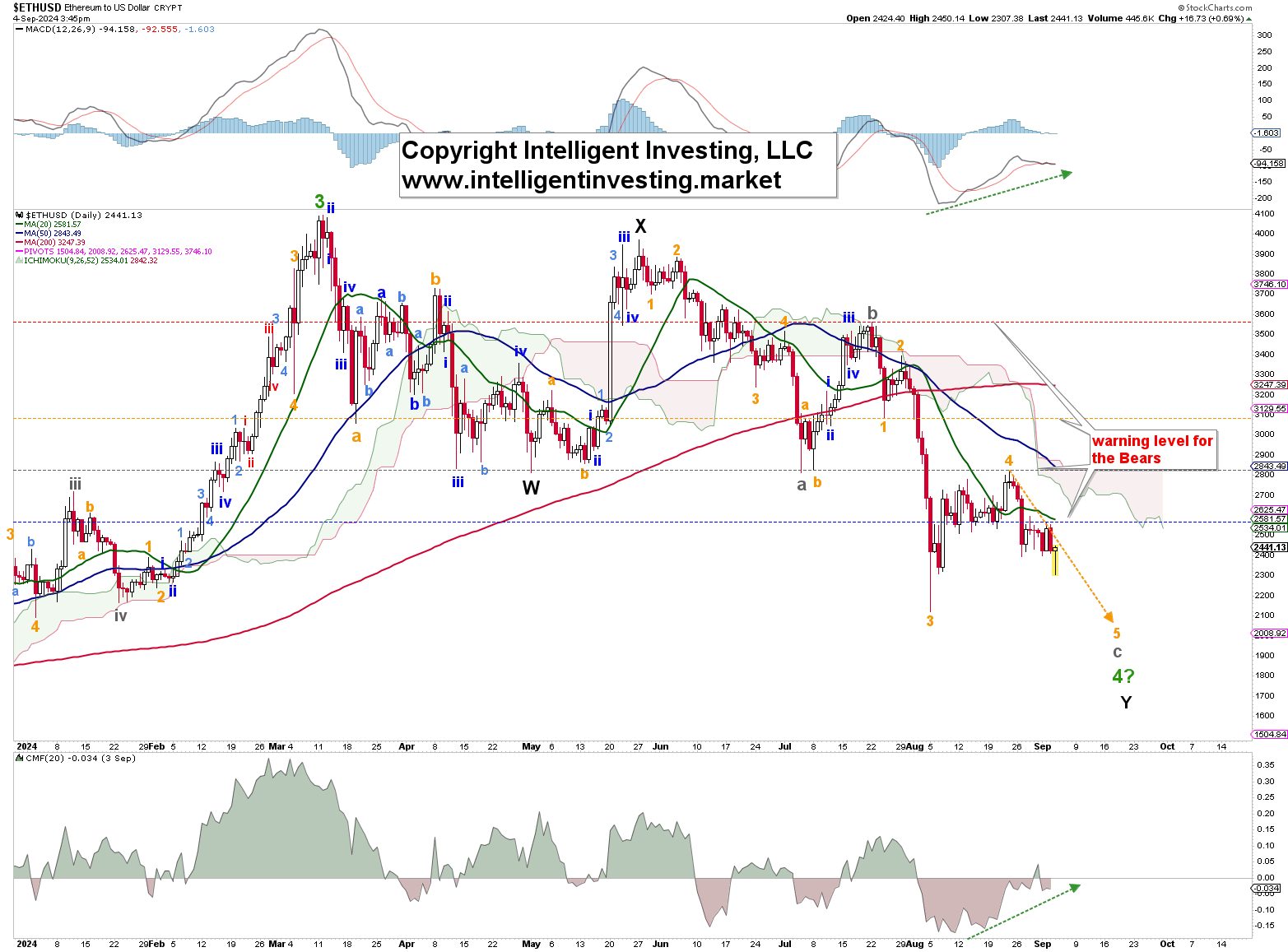Click the 3746.10 pivot label on price axis

pyautogui.click(x=1269, y=284)
